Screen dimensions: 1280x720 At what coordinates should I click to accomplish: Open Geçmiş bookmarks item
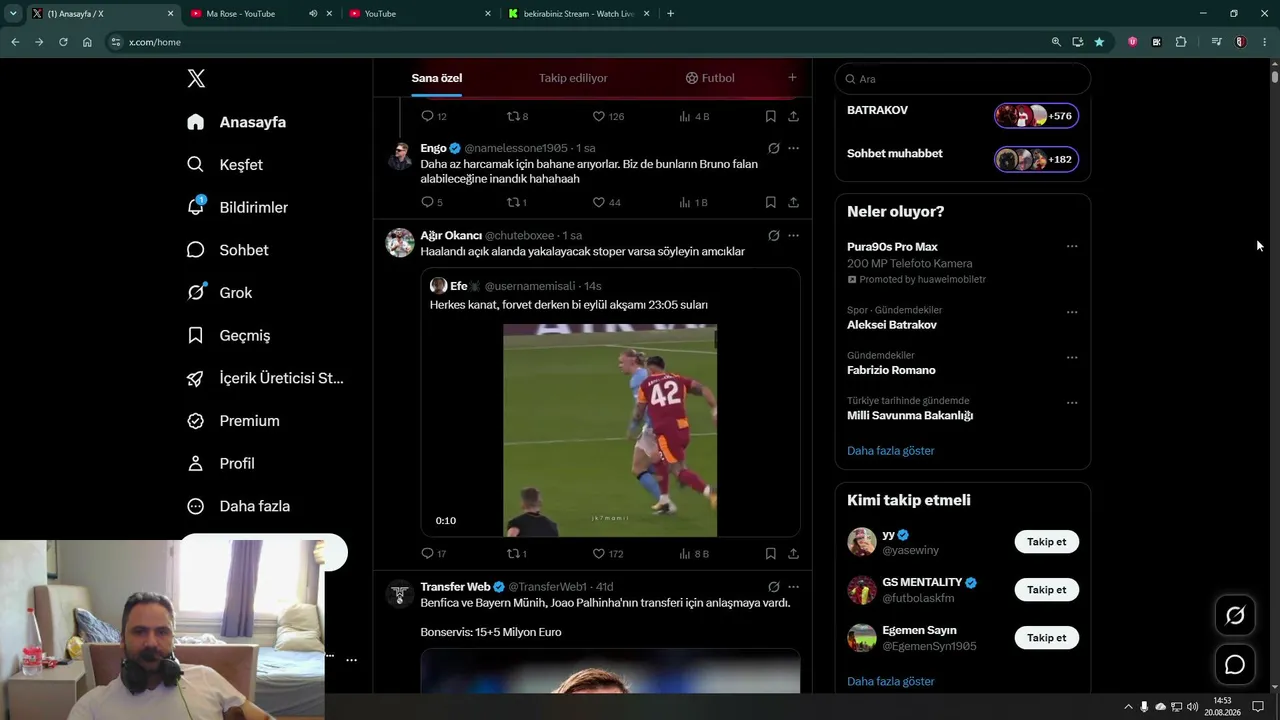[x=228, y=336]
